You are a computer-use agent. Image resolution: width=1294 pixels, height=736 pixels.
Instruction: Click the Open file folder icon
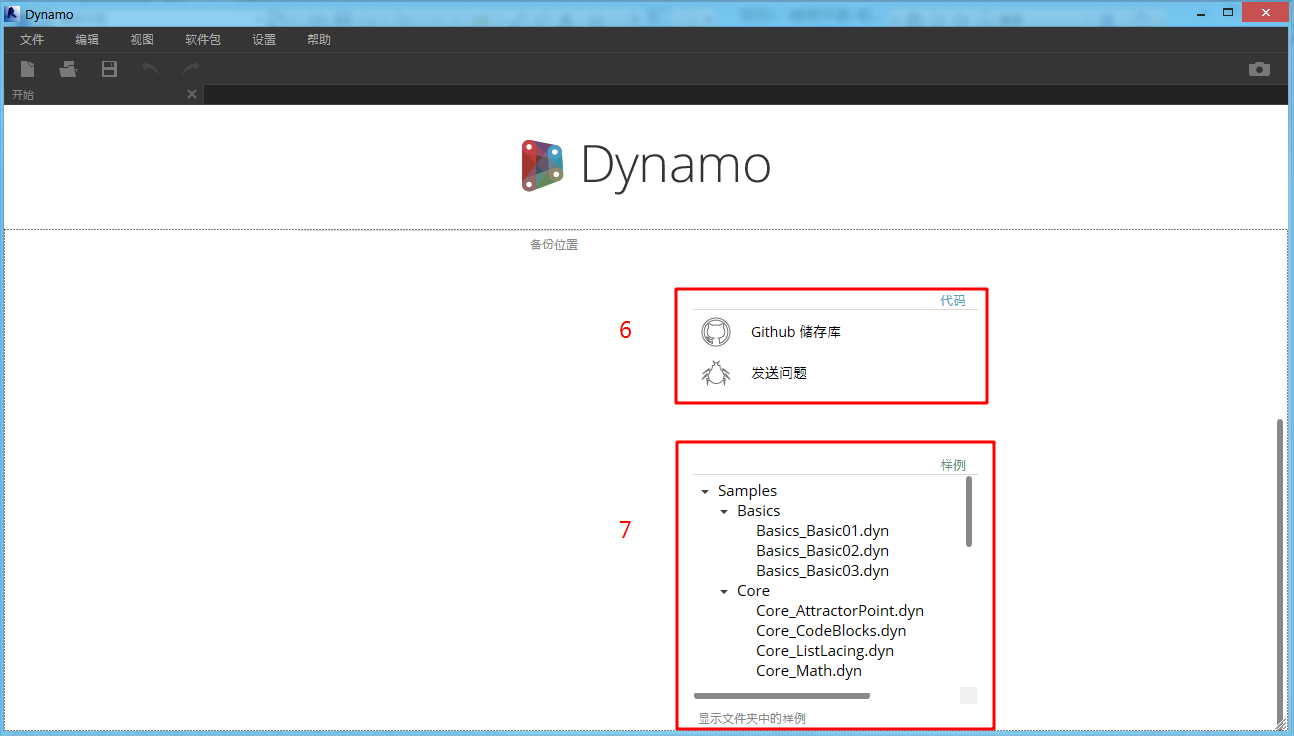[x=68, y=69]
